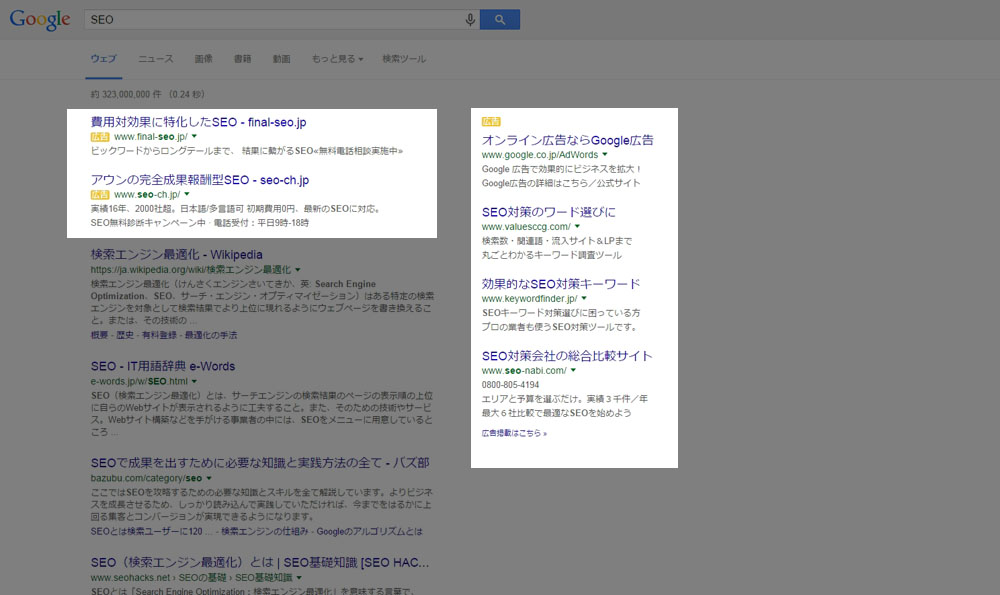The height and width of the screenshot is (595, 1000).
Task: Click the www.keywordfinder.jp green URL
Action: click(529, 299)
